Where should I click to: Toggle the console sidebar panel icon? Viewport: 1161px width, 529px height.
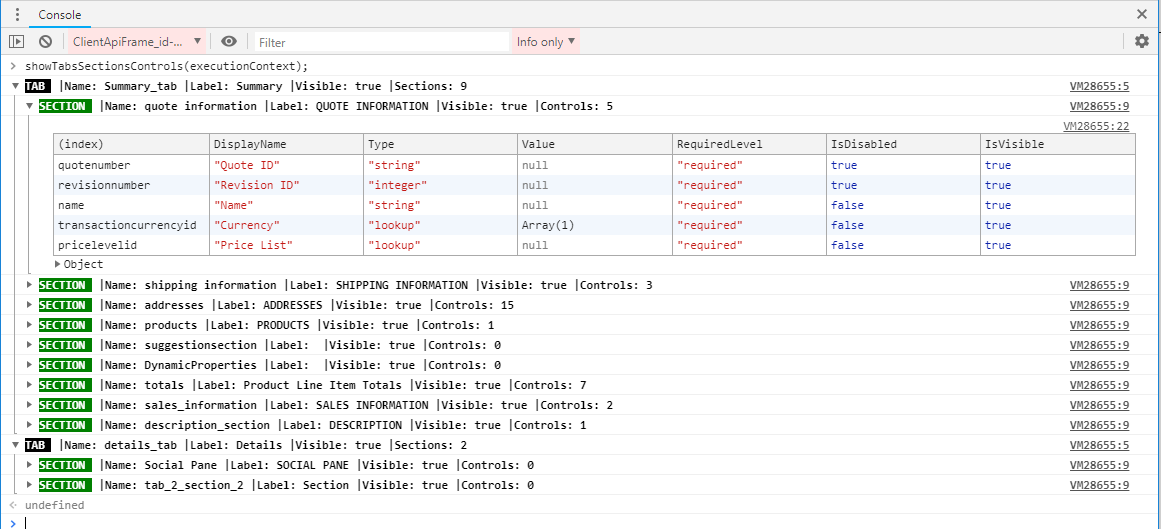point(16,42)
